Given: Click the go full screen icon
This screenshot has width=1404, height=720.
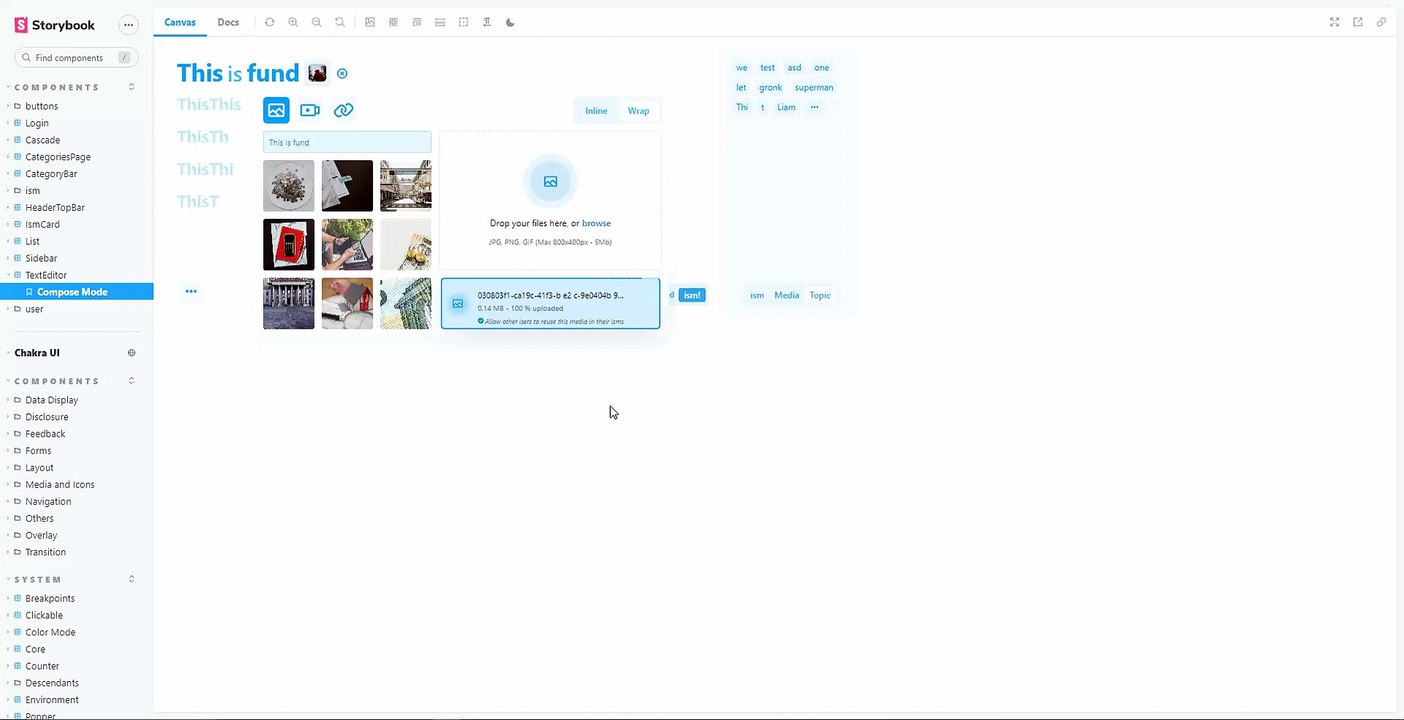Looking at the screenshot, I should [x=1334, y=22].
